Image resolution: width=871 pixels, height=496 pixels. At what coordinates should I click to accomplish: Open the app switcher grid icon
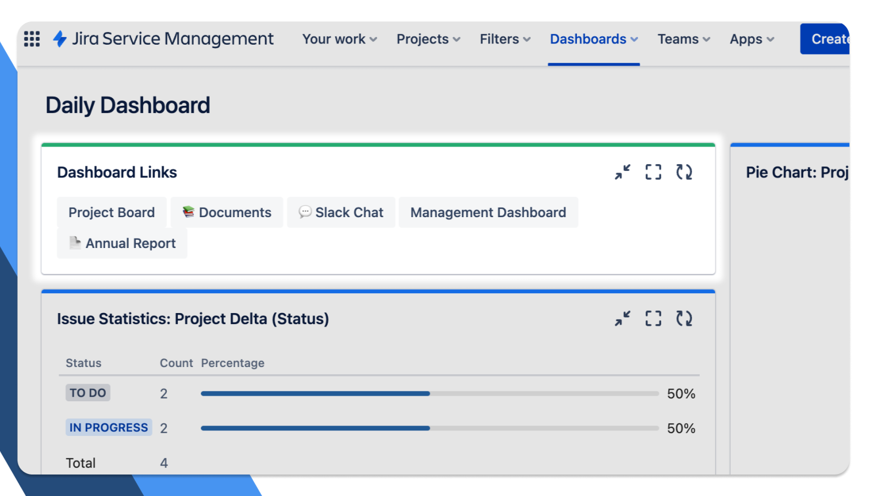(32, 39)
